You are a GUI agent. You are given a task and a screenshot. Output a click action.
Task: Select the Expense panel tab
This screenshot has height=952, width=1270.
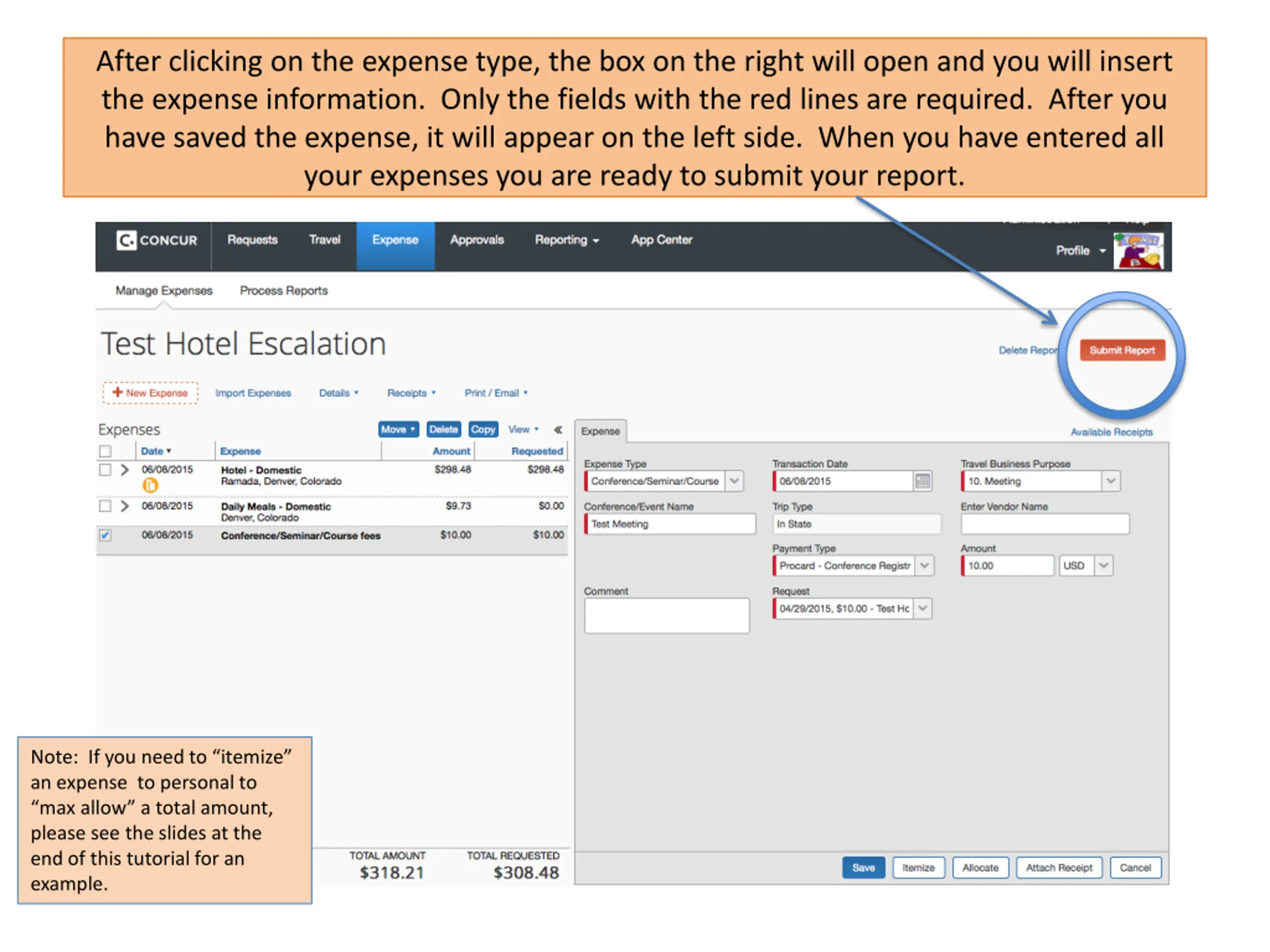[600, 431]
